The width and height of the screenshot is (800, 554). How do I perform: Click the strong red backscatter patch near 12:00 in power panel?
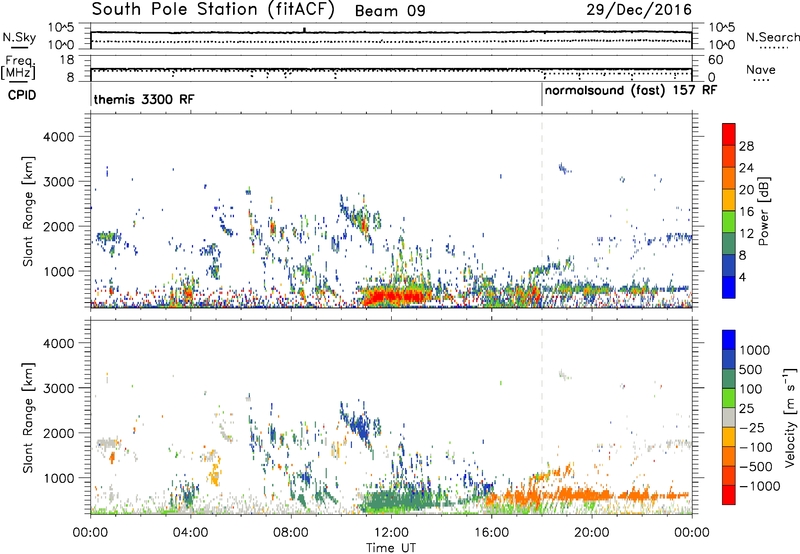(x=395, y=296)
